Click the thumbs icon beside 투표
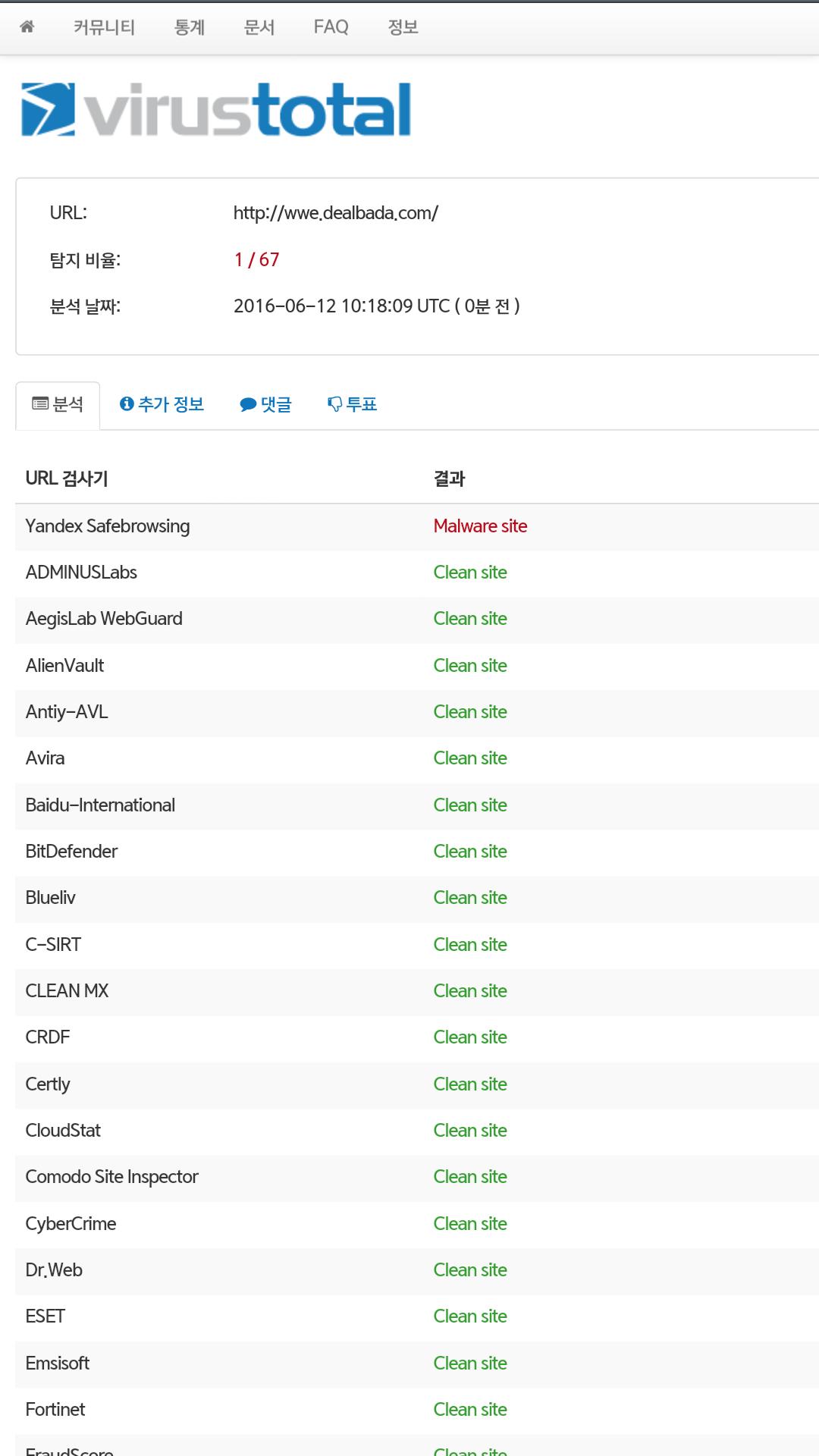This screenshot has width=819, height=1456. click(x=334, y=404)
